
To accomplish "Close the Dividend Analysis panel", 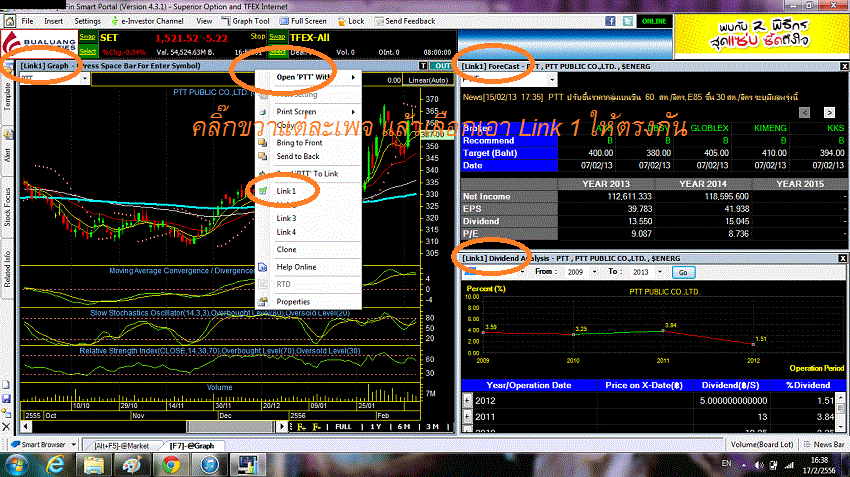I will pos(843,258).
